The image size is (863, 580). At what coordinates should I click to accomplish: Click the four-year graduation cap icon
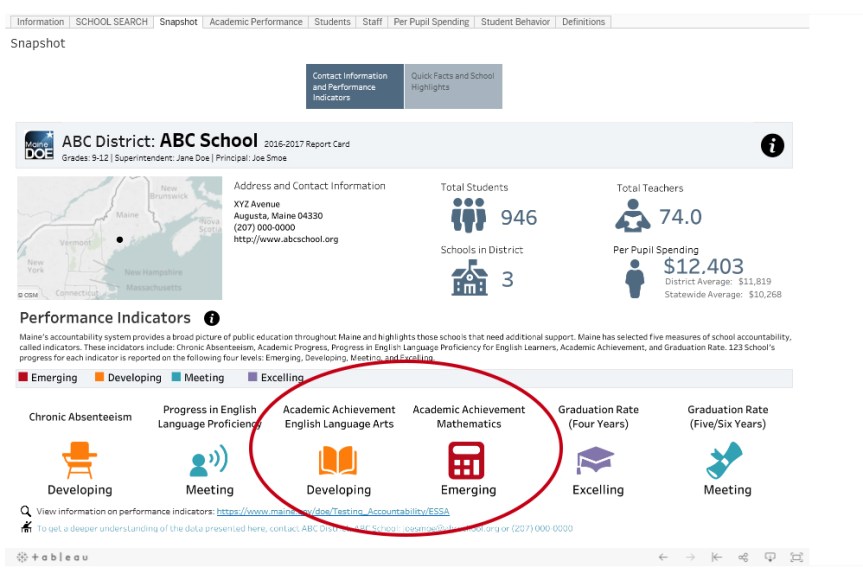(x=596, y=460)
